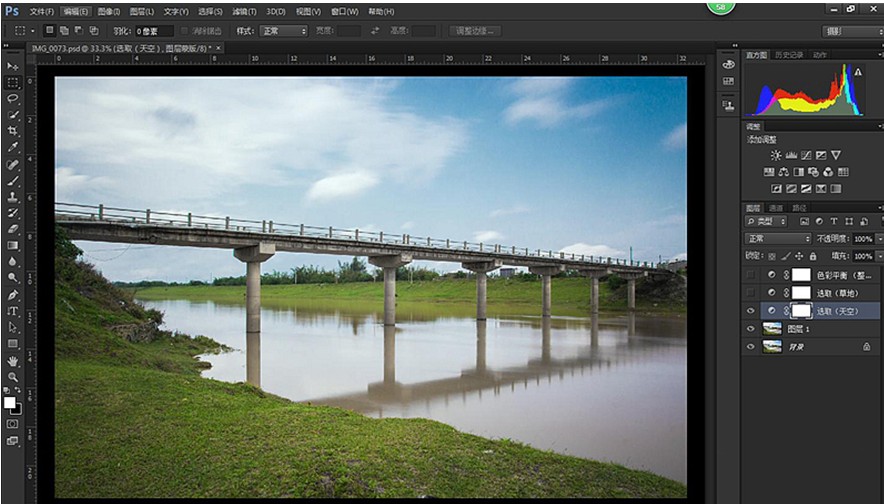
Task: Switch to the 通道 channels tab
Action: 776,208
